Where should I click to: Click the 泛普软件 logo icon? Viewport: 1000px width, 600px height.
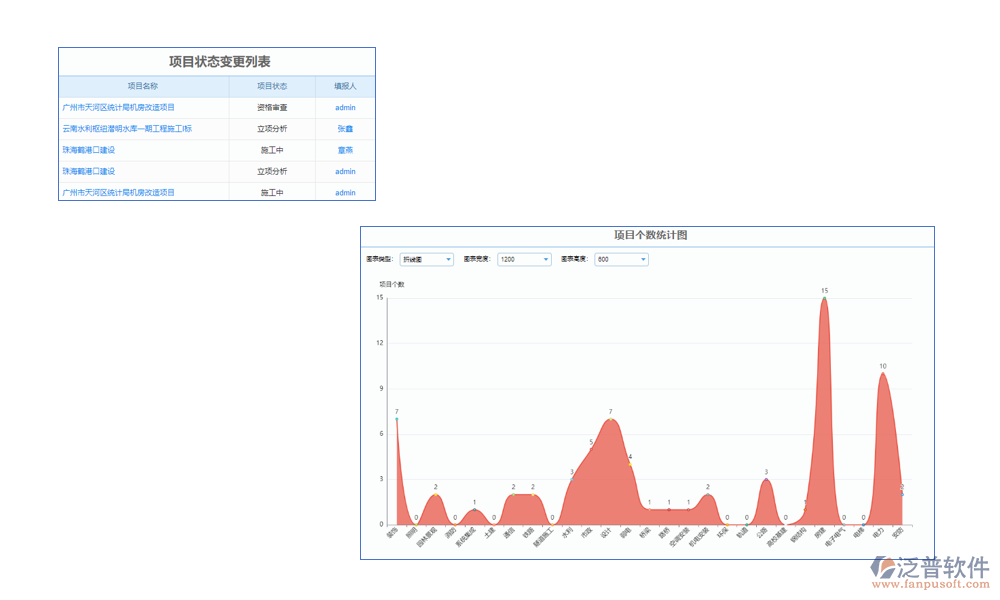[x=881, y=568]
